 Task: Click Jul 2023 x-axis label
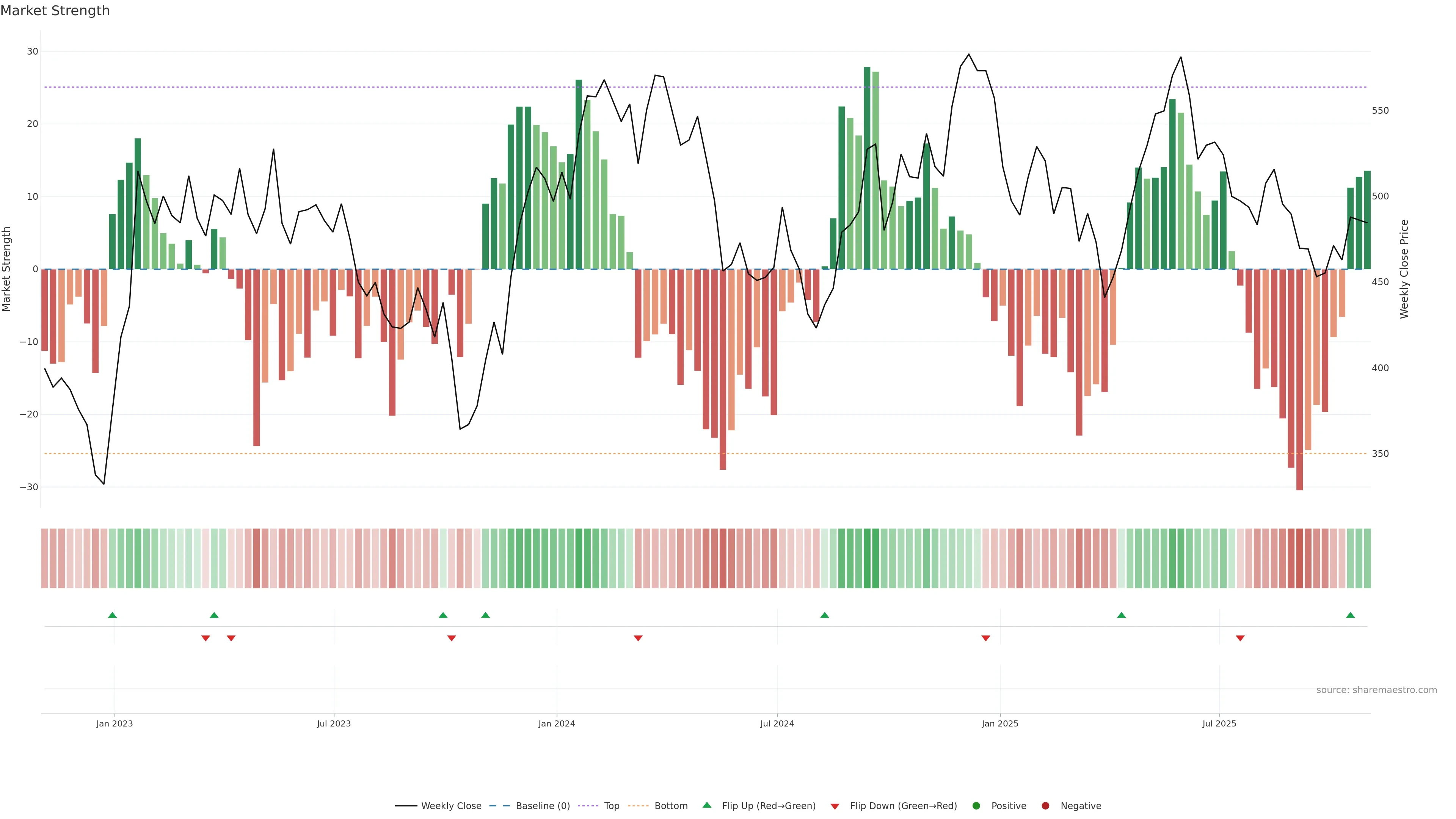334,723
